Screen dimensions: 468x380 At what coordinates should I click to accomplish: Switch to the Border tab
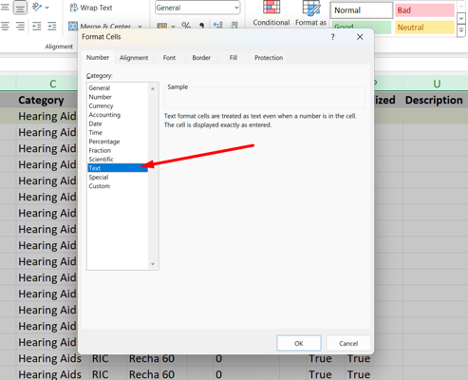point(201,58)
